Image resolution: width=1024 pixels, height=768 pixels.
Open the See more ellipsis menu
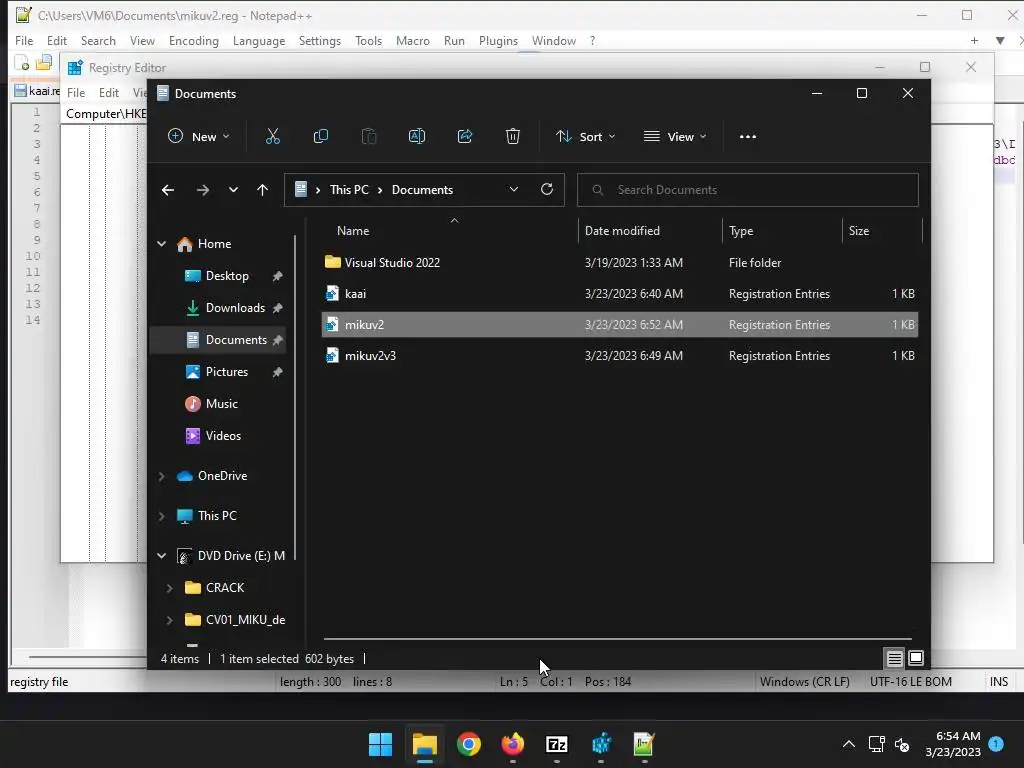[x=748, y=136]
